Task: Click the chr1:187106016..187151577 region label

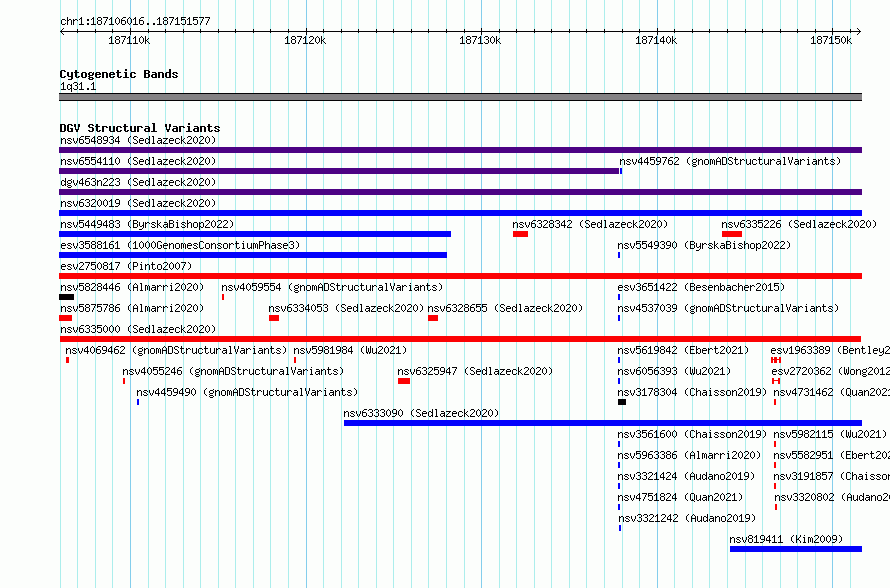Action: click(x=135, y=21)
